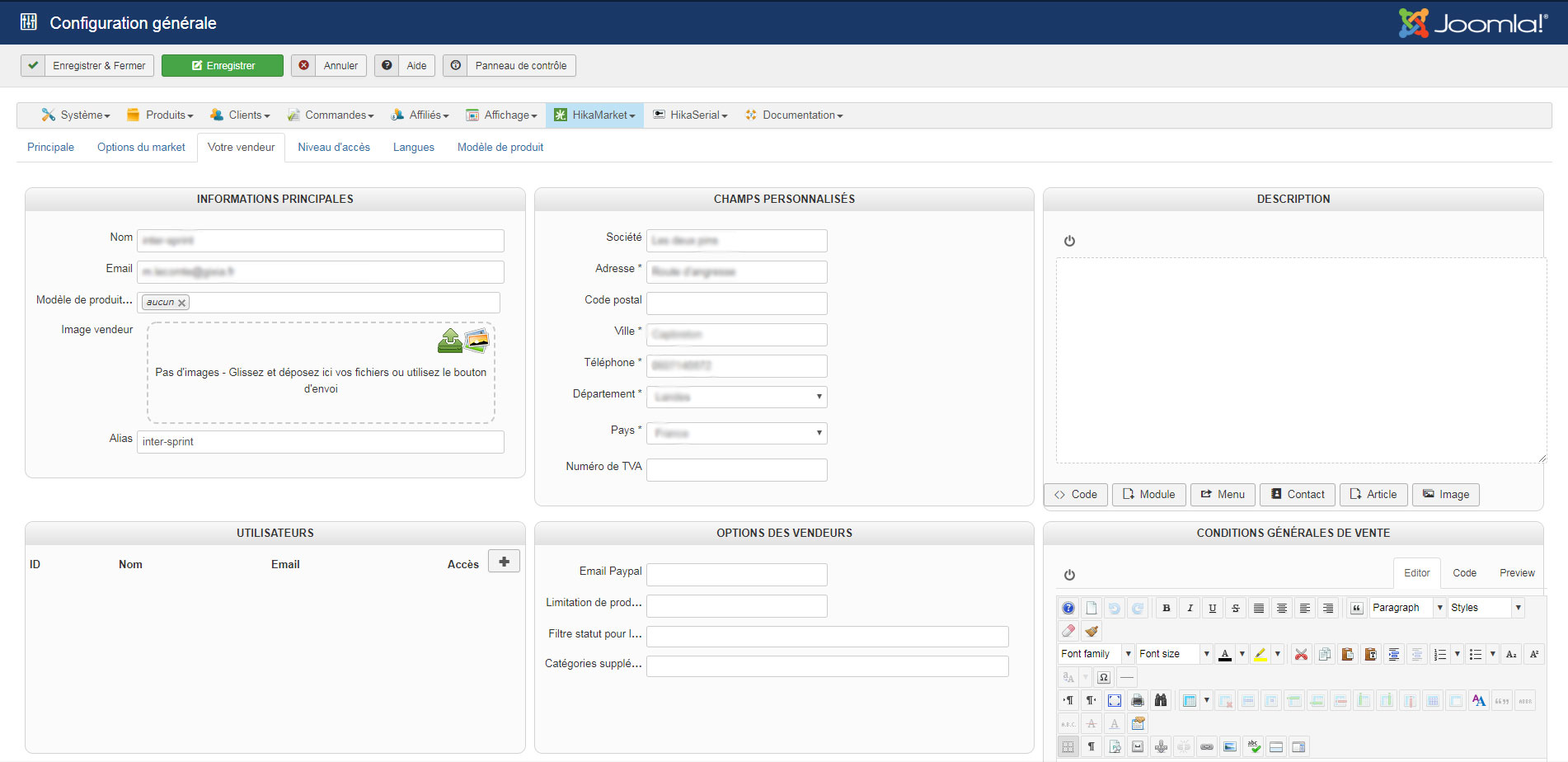This screenshot has width=1568, height=762.
Task: Open the Département dropdown
Action: pyautogui.click(x=736, y=397)
